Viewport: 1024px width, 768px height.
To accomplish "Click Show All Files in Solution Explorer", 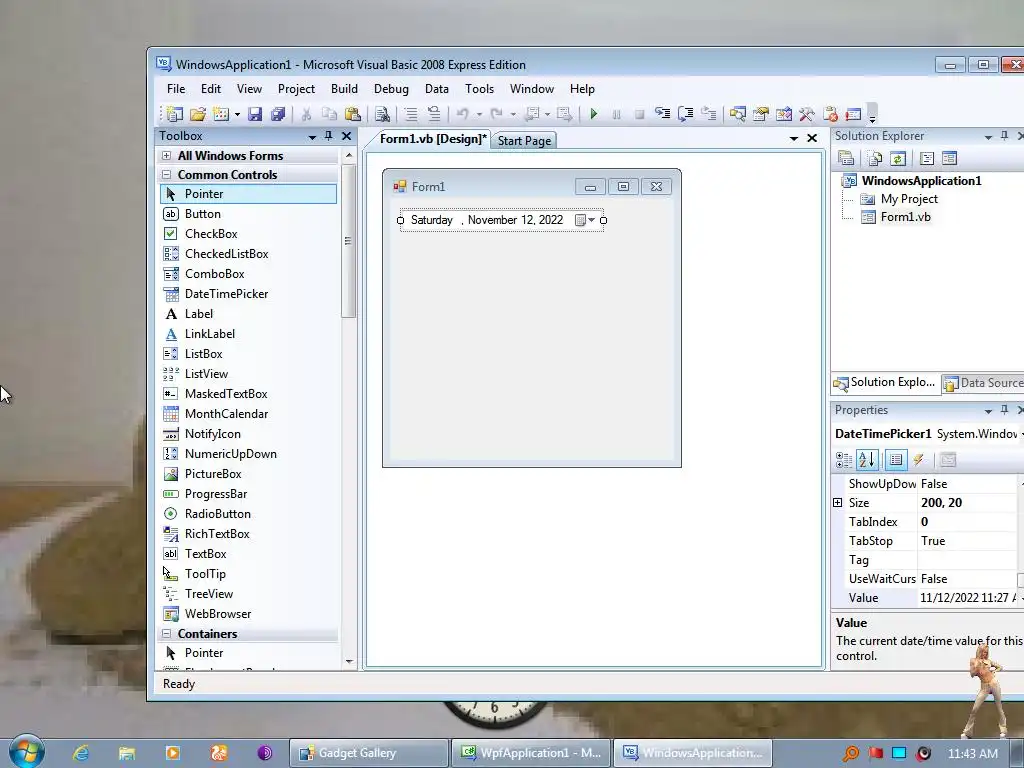I will click(875, 159).
